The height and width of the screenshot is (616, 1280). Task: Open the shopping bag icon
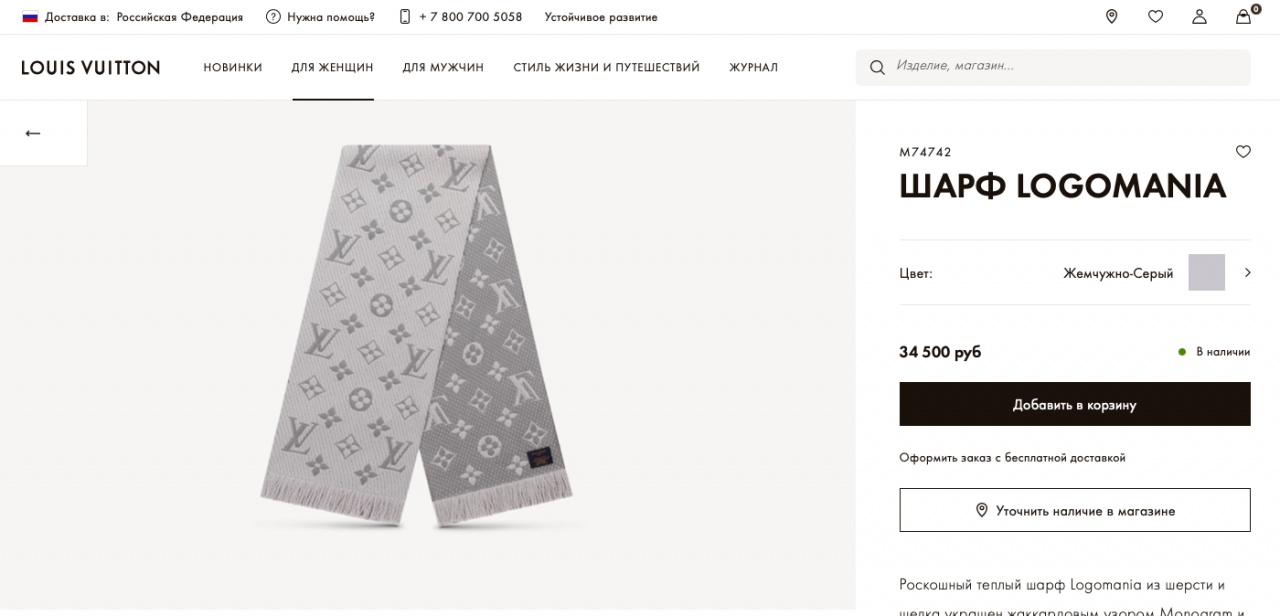(x=1243, y=17)
